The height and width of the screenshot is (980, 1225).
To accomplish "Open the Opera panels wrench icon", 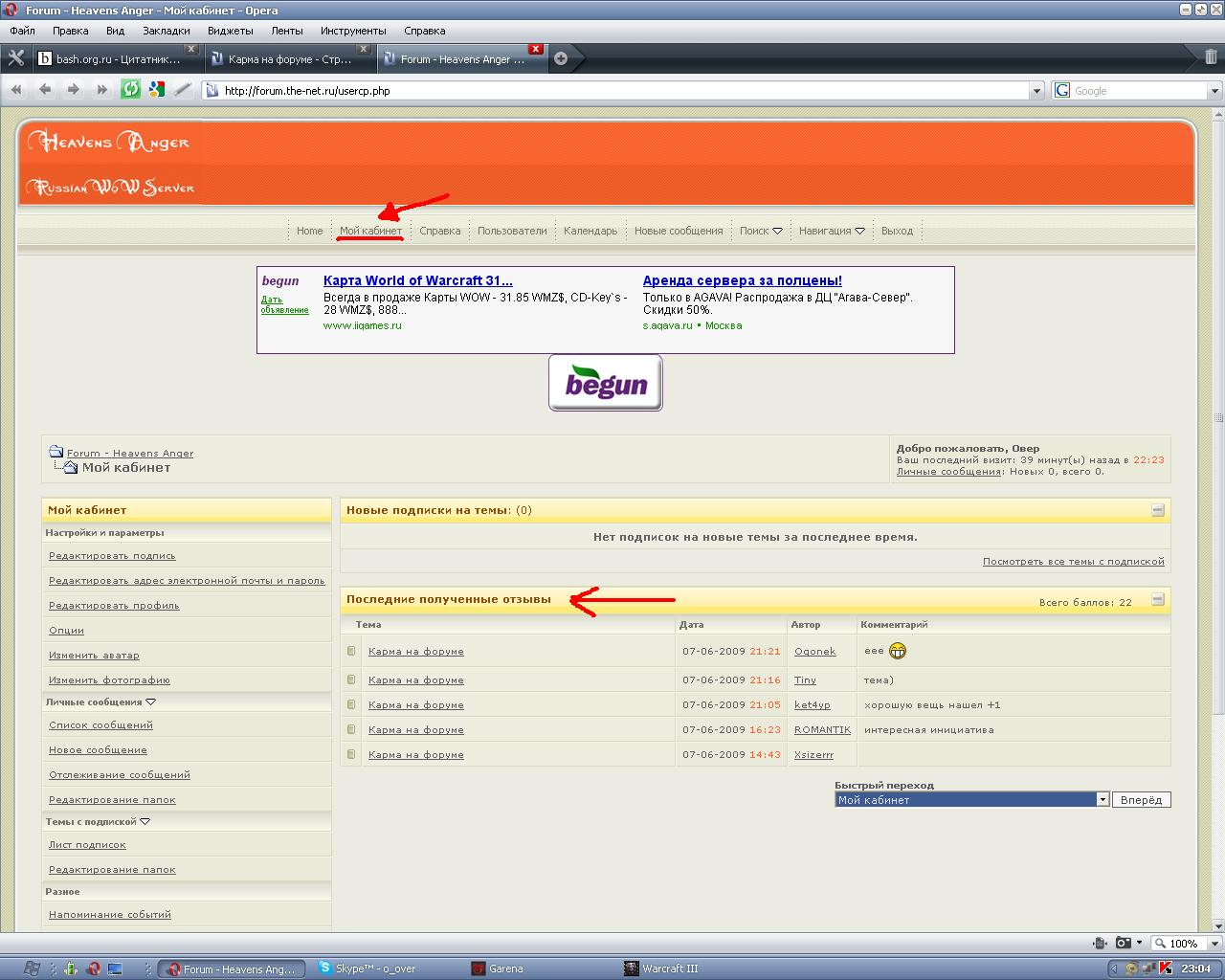I will point(16,58).
